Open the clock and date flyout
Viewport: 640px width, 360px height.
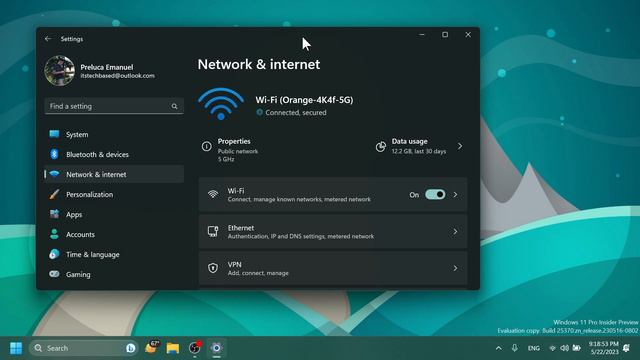(x=604, y=348)
